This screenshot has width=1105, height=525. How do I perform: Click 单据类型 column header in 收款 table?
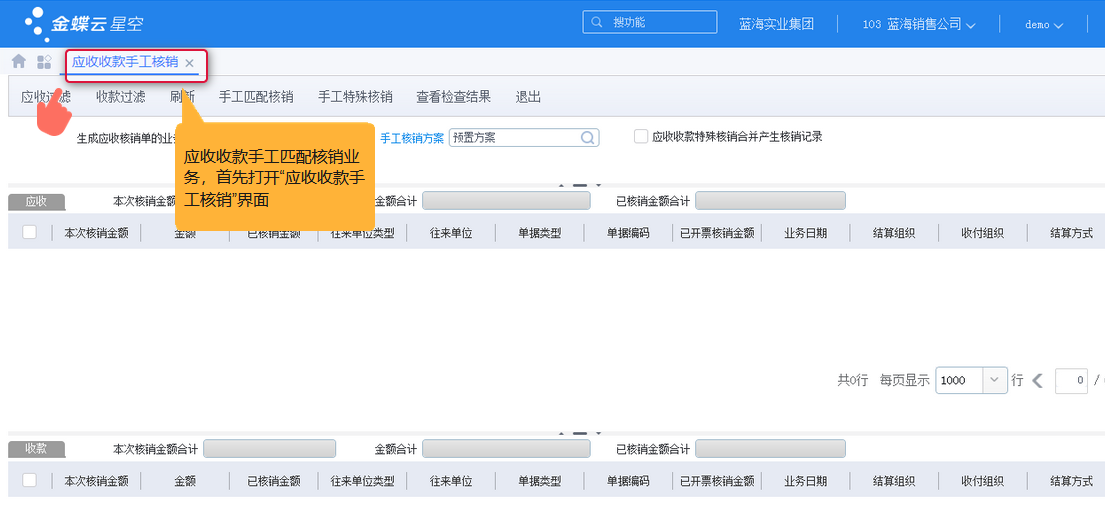(x=540, y=481)
